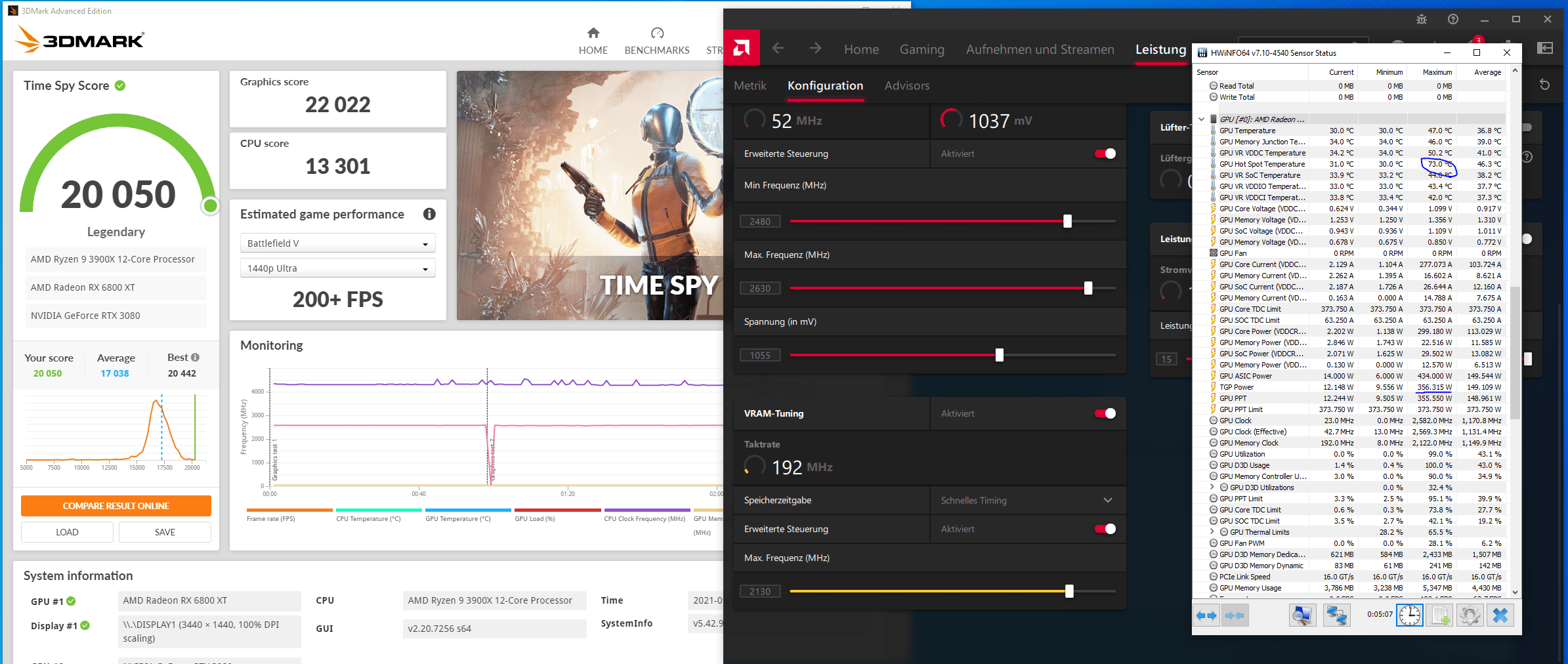1568x664 pixels.
Task: Start HWiNFO logging with sheet-plus icon
Action: 1440,615
